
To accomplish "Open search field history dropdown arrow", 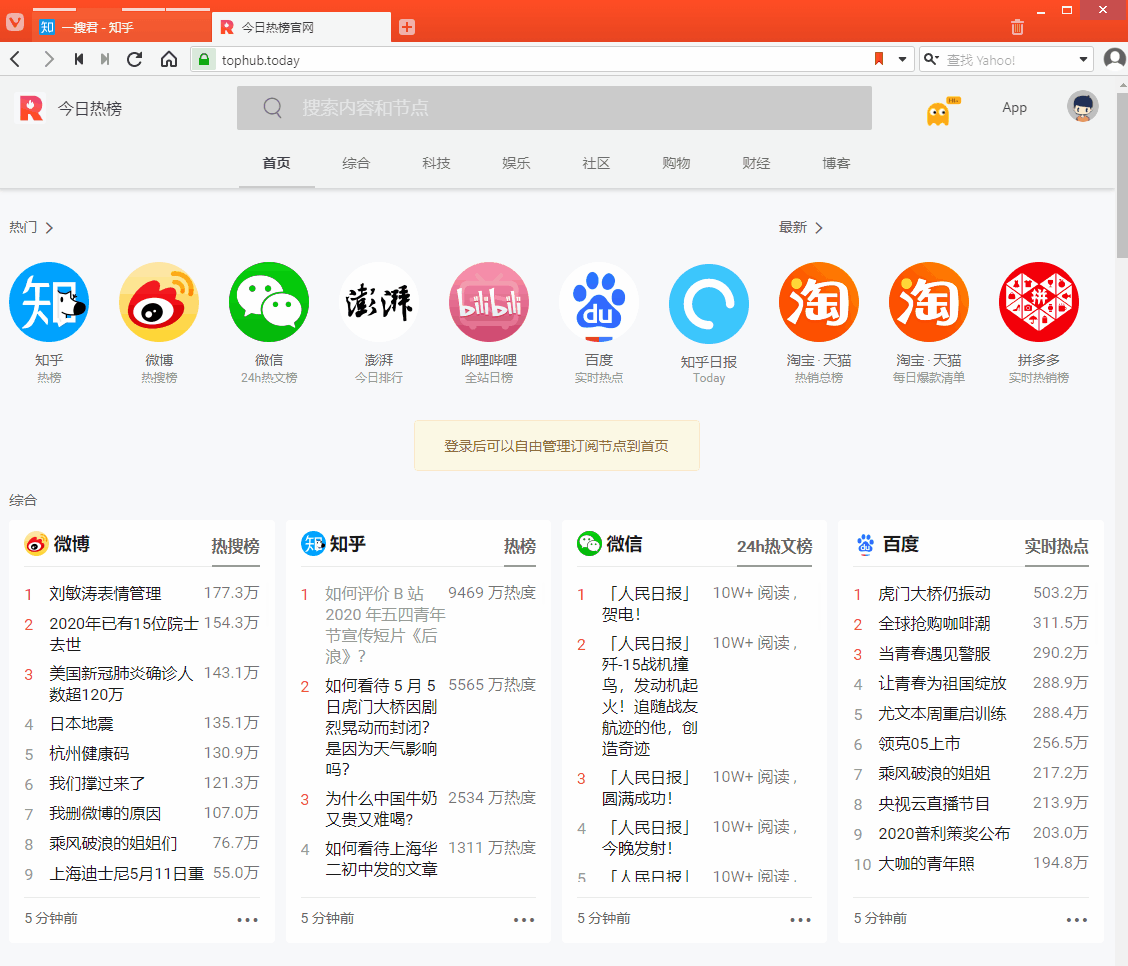I will [1083, 59].
